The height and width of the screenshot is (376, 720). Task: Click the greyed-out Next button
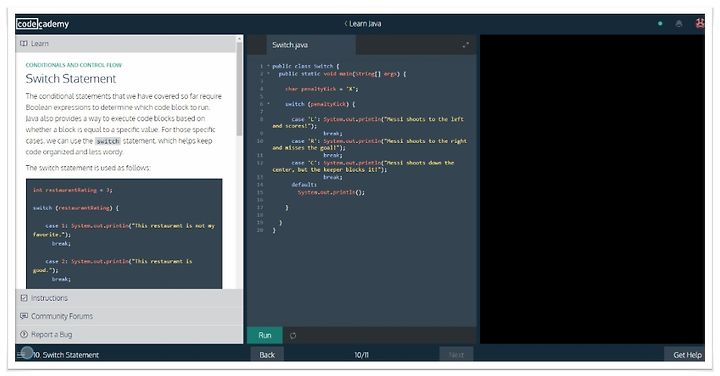tap(456, 354)
